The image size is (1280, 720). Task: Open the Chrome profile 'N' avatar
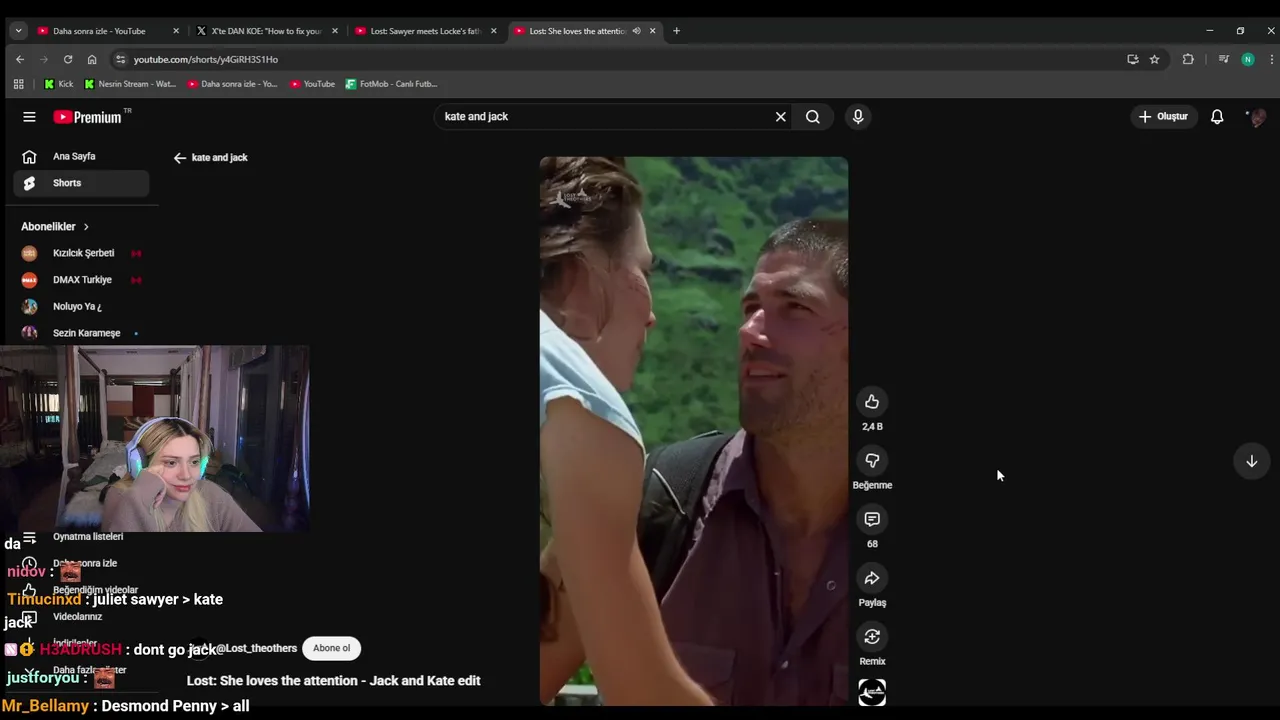point(1247,59)
